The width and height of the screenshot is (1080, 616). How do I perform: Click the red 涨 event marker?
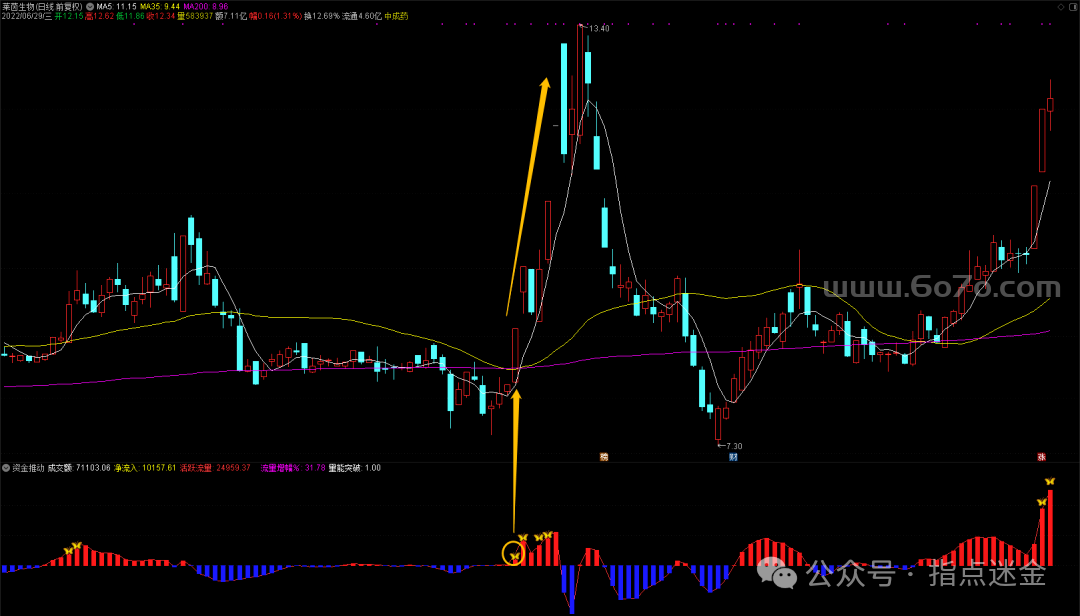[x=1041, y=457]
